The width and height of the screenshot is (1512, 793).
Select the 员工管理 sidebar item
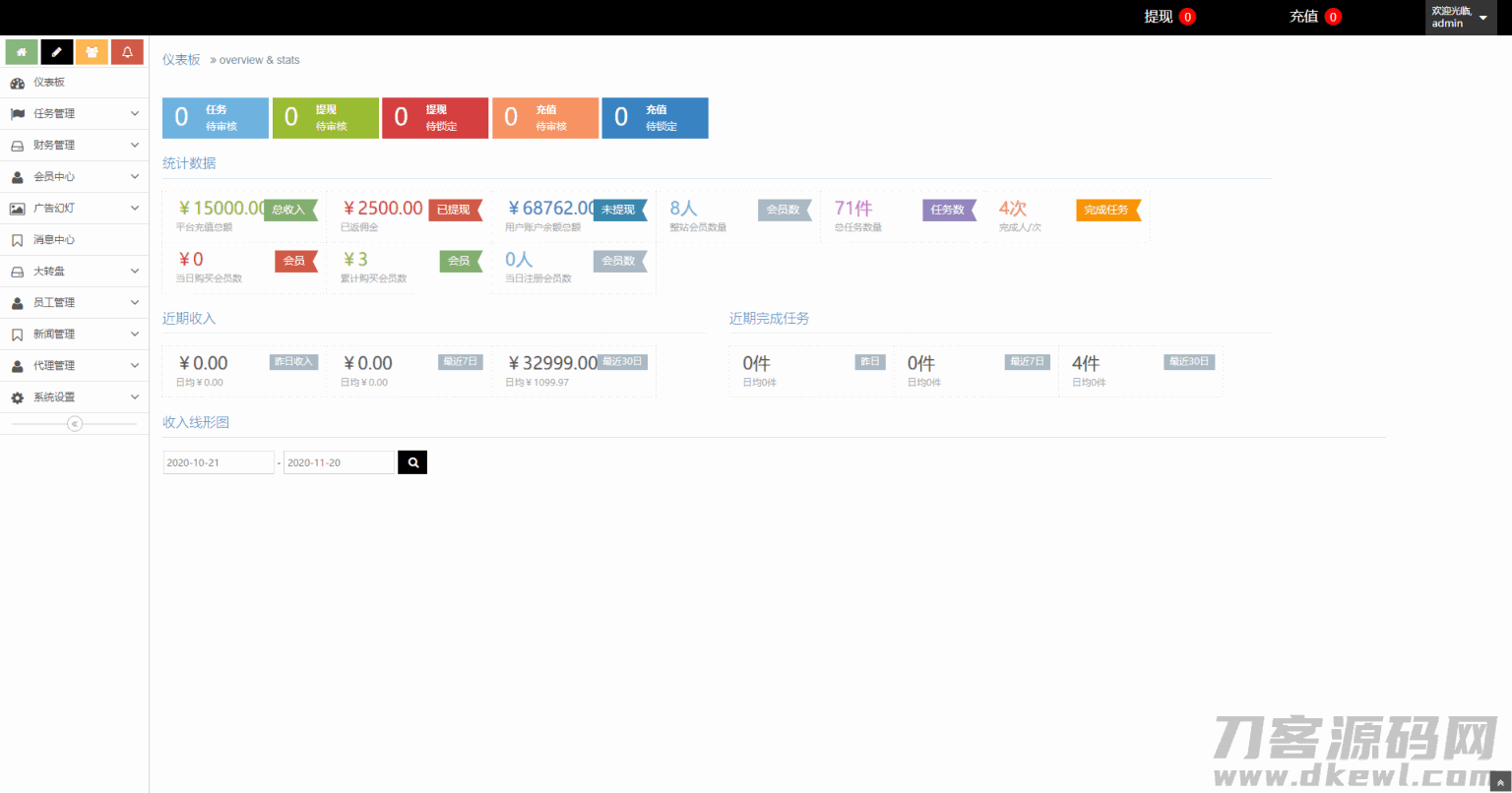pyautogui.click(x=54, y=303)
